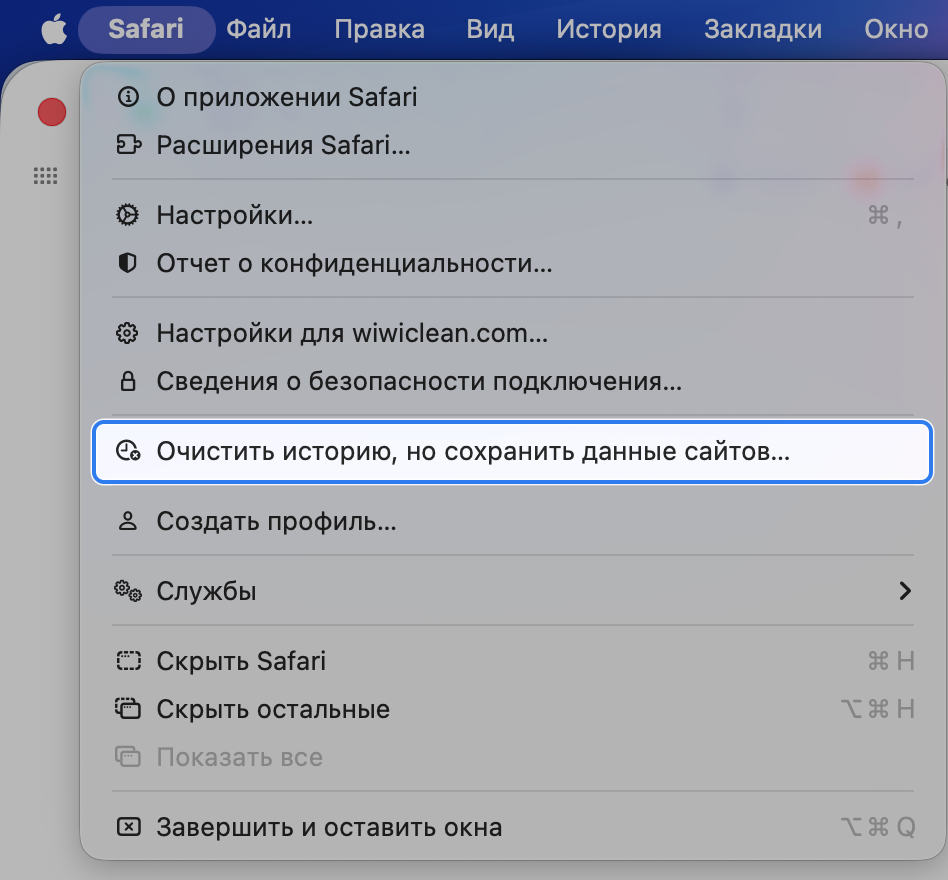Click the red close button of Safari window
The width and height of the screenshot is (948, 880).
(x=52, y=112)
